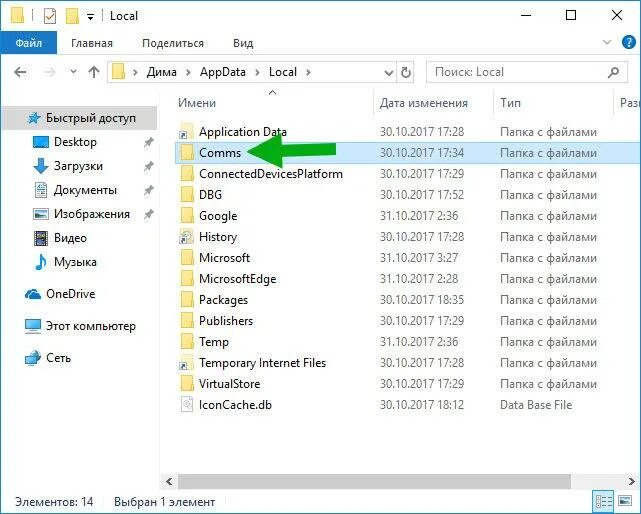Select the ConnectedDevicesPlatform folder

tap(271, 174)
